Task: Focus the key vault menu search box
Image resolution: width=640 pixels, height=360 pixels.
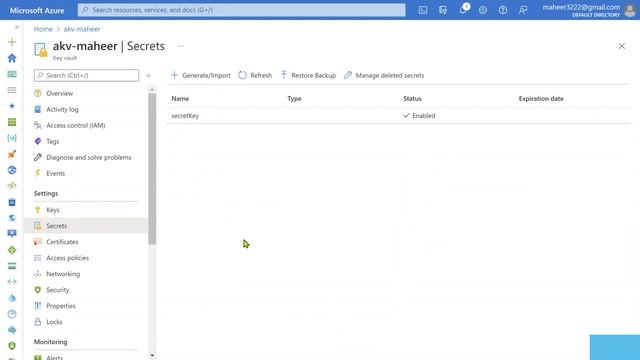Action: point(87,76)
